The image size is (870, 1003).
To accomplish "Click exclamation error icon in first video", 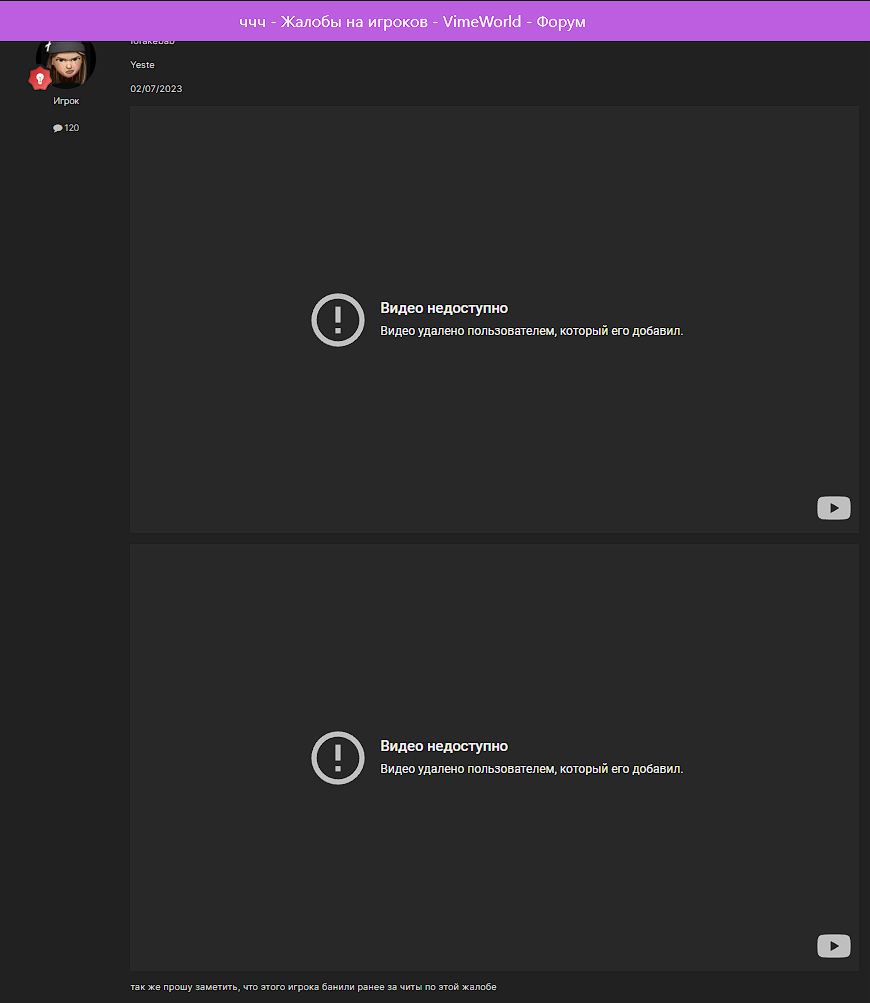I will click(338, 320).
